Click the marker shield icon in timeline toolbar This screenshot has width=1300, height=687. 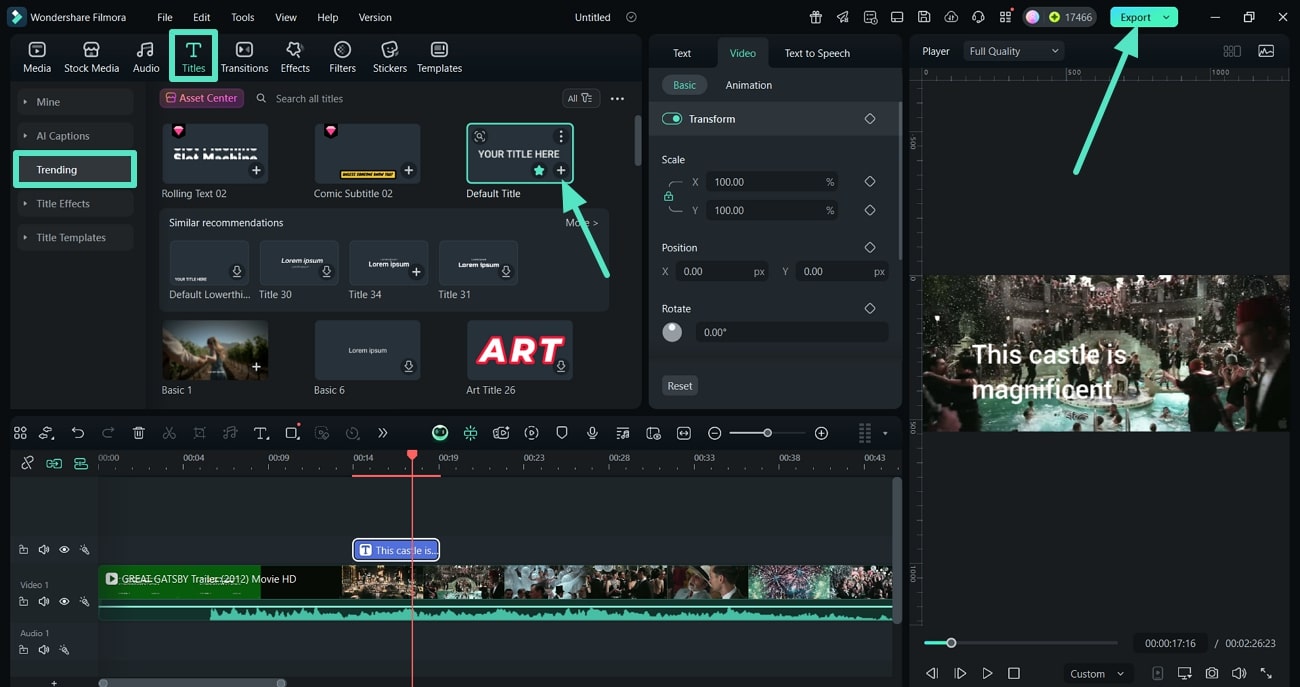coord(562,433)
